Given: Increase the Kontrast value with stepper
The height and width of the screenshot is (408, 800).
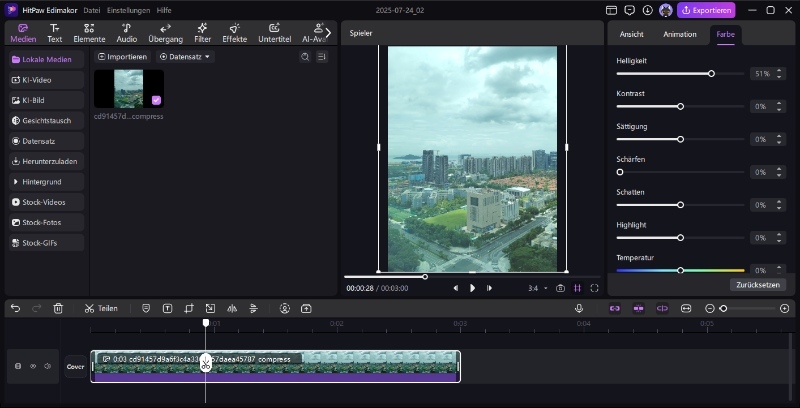Looking at the screenshot, I should (x=779, y=104).
